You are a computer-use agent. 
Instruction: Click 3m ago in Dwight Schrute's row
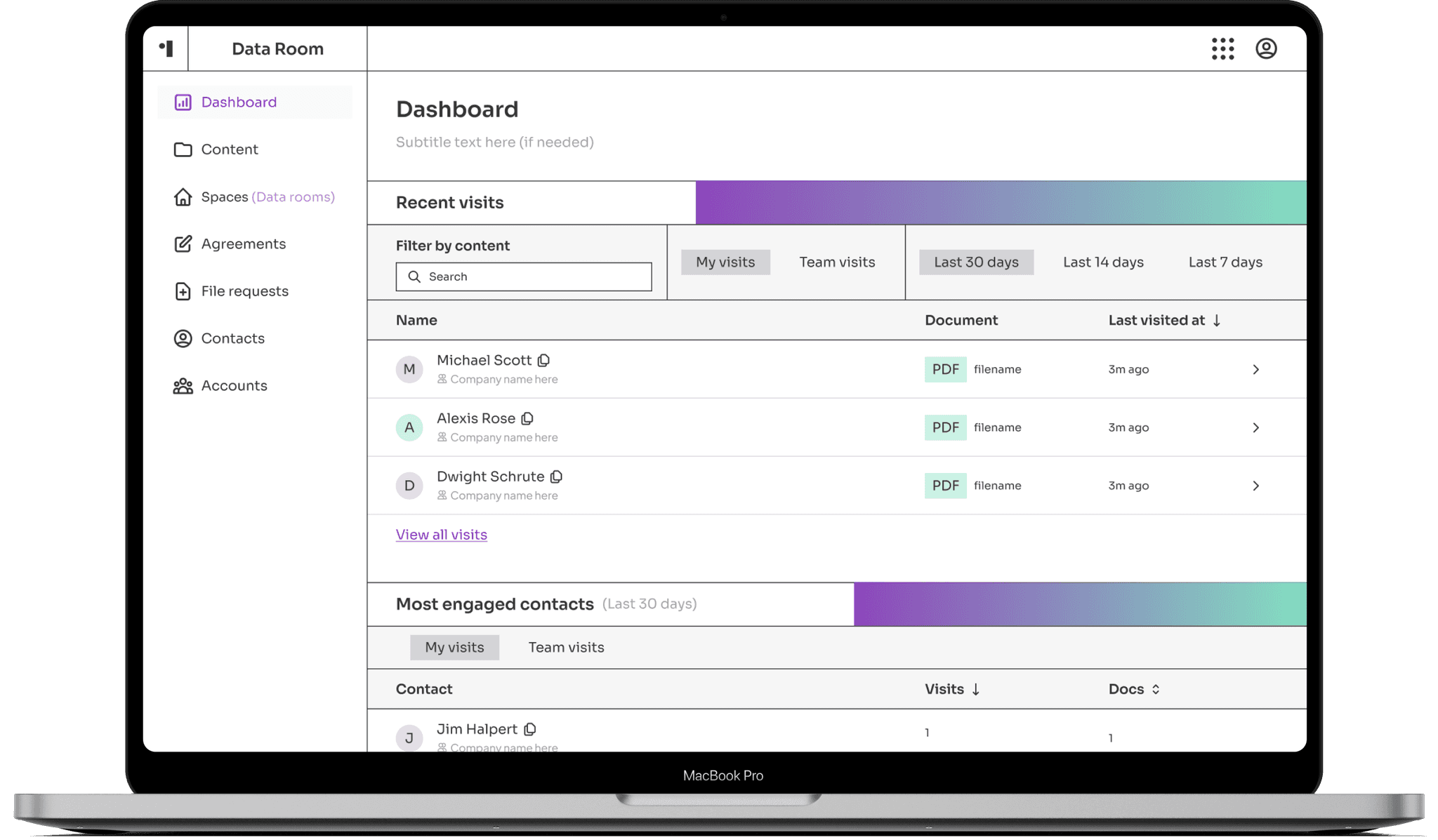1128,486
